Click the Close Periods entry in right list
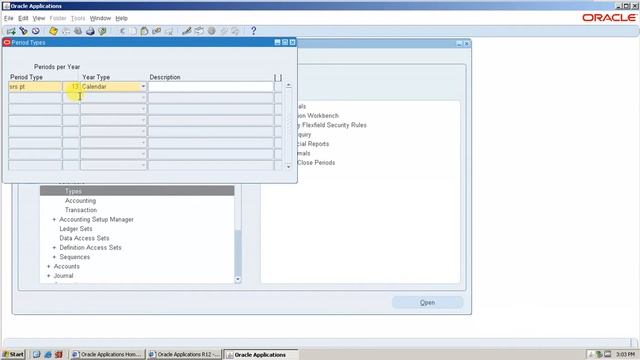 pyautogui.click(x=316, y=163)
